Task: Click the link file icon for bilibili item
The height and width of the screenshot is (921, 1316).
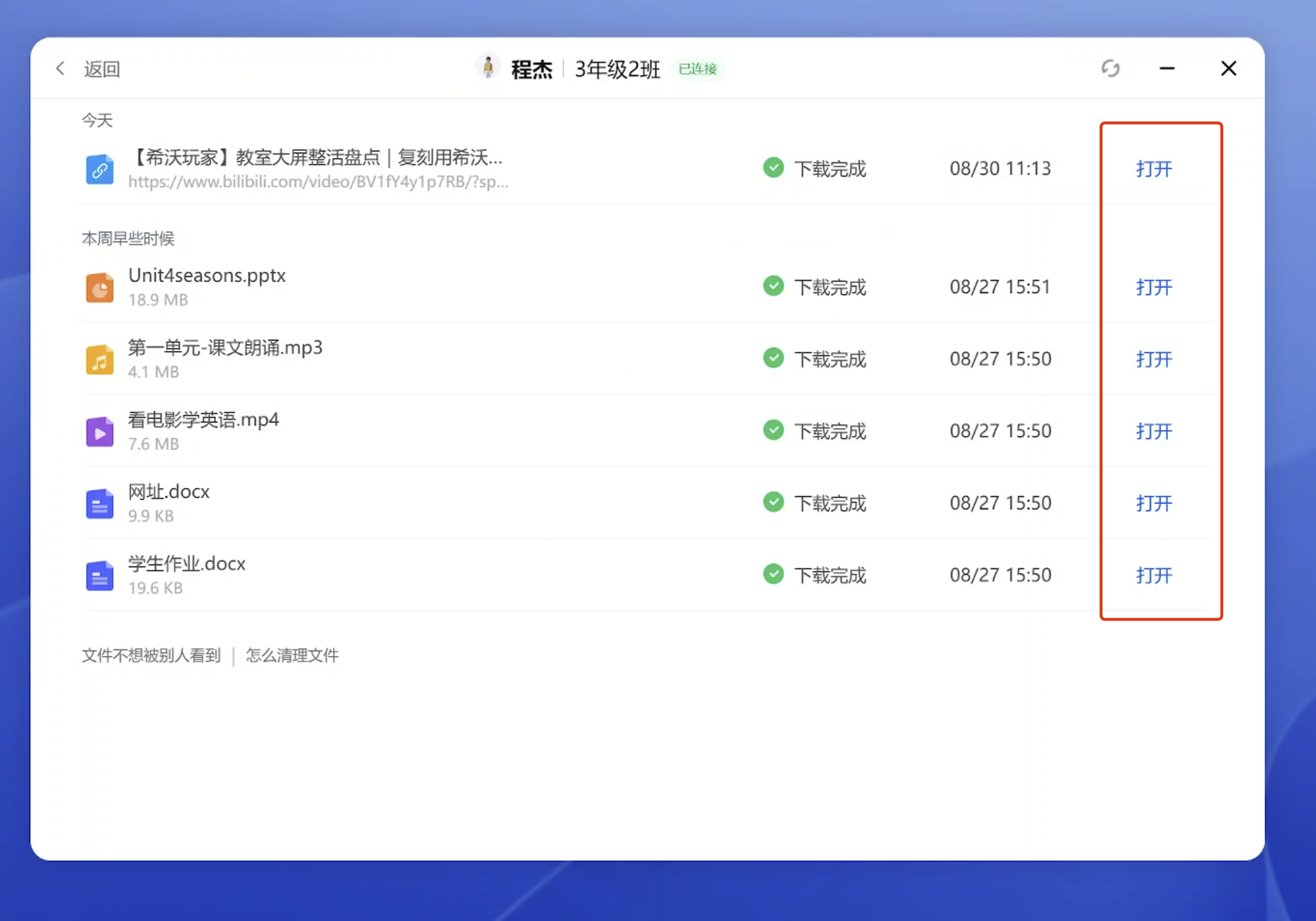Action: (x=100, y=170)
